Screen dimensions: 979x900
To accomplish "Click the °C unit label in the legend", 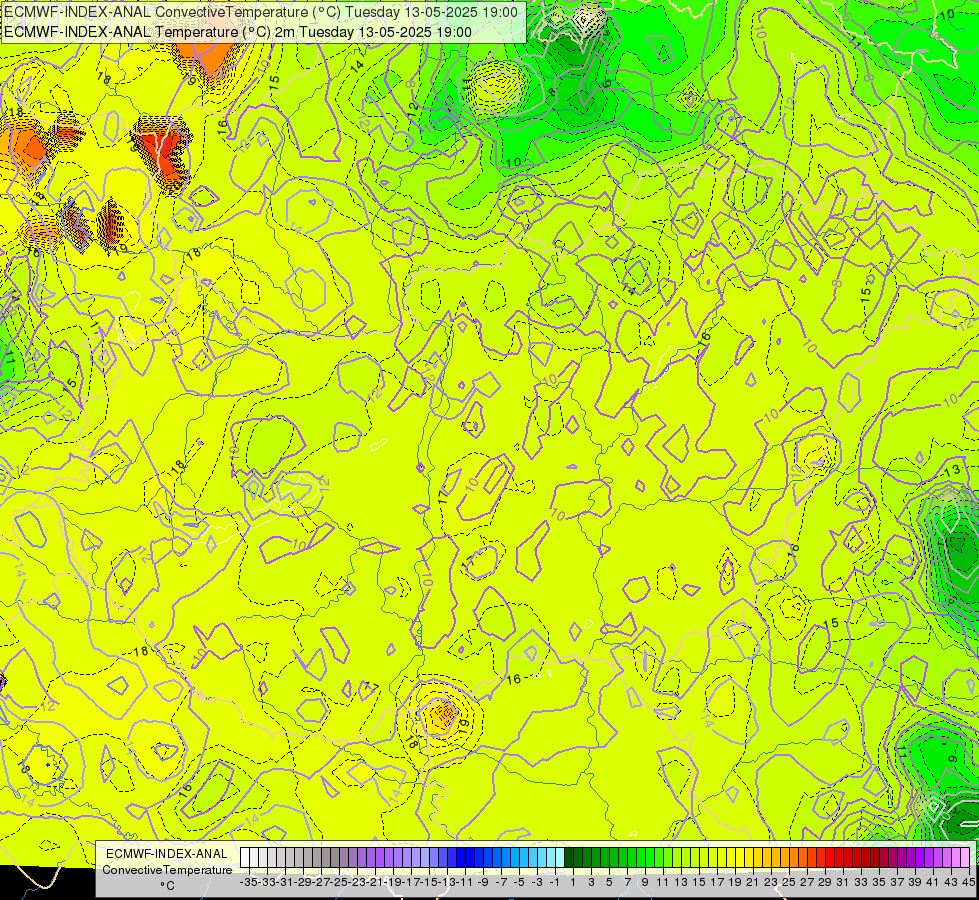I will click(167, 886).
